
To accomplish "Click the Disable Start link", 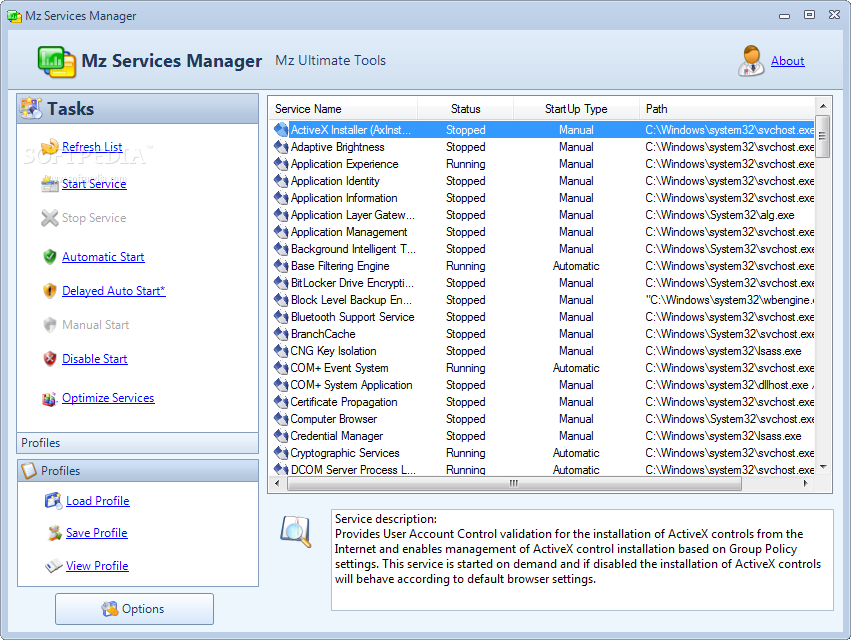I will point(94,359).
